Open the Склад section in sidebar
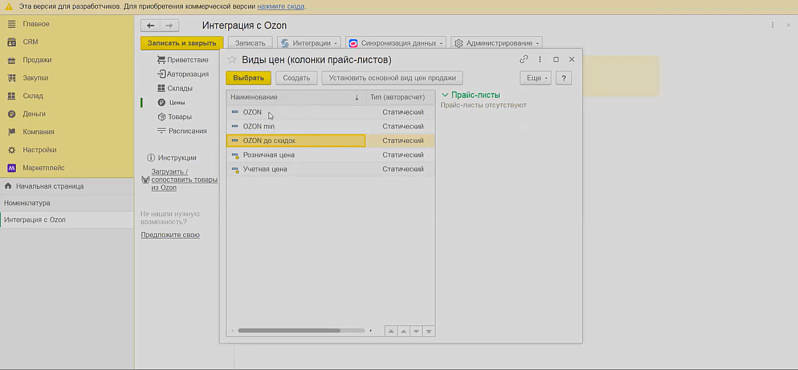This screenshot has height=370, width=798. [x=33, y=96]
